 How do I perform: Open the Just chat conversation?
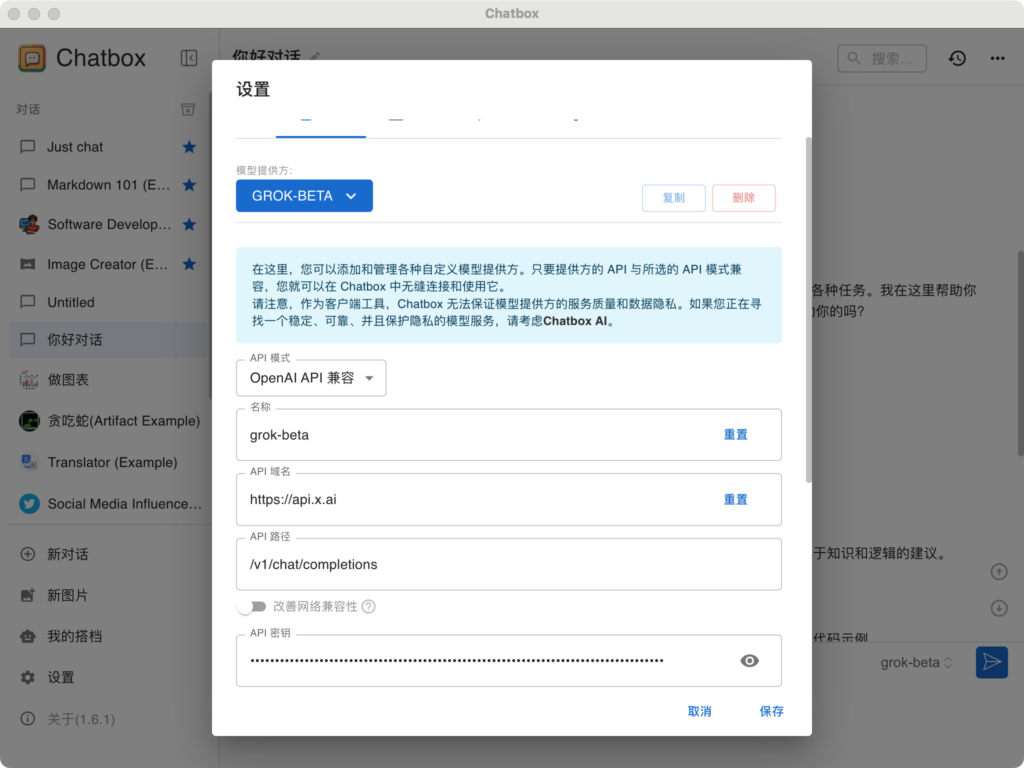point(108,147)
